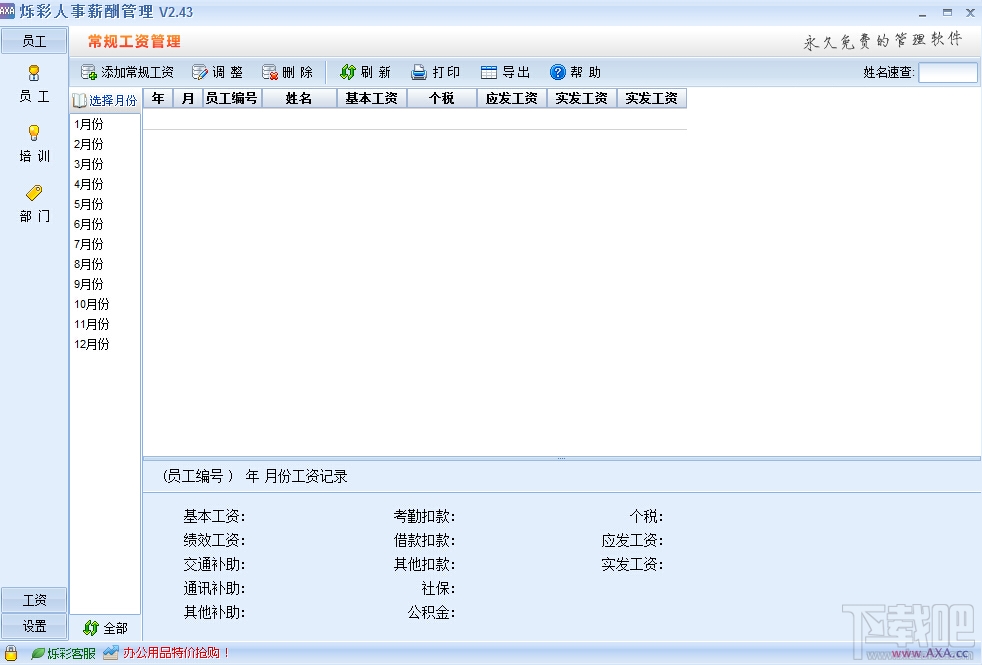Switch to the 设置 panel tab
982x665 pixels.
click(34, 626)
